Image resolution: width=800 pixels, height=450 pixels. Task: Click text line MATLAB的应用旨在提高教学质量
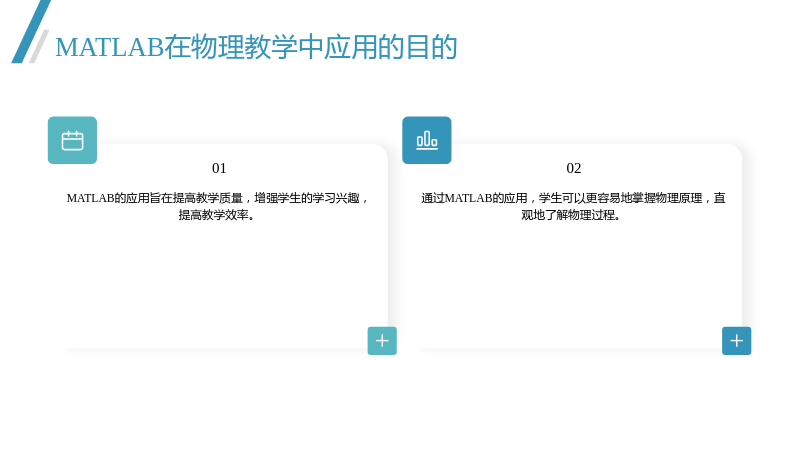155,198
